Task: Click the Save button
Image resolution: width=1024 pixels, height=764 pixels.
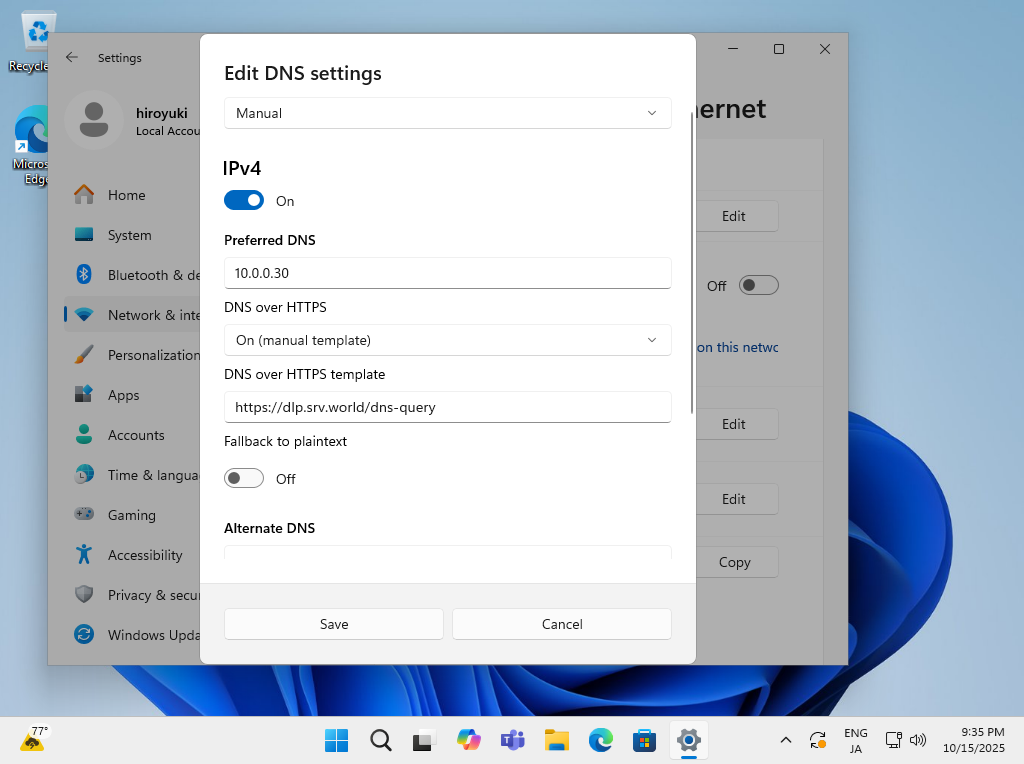Action: click(334, 624)
